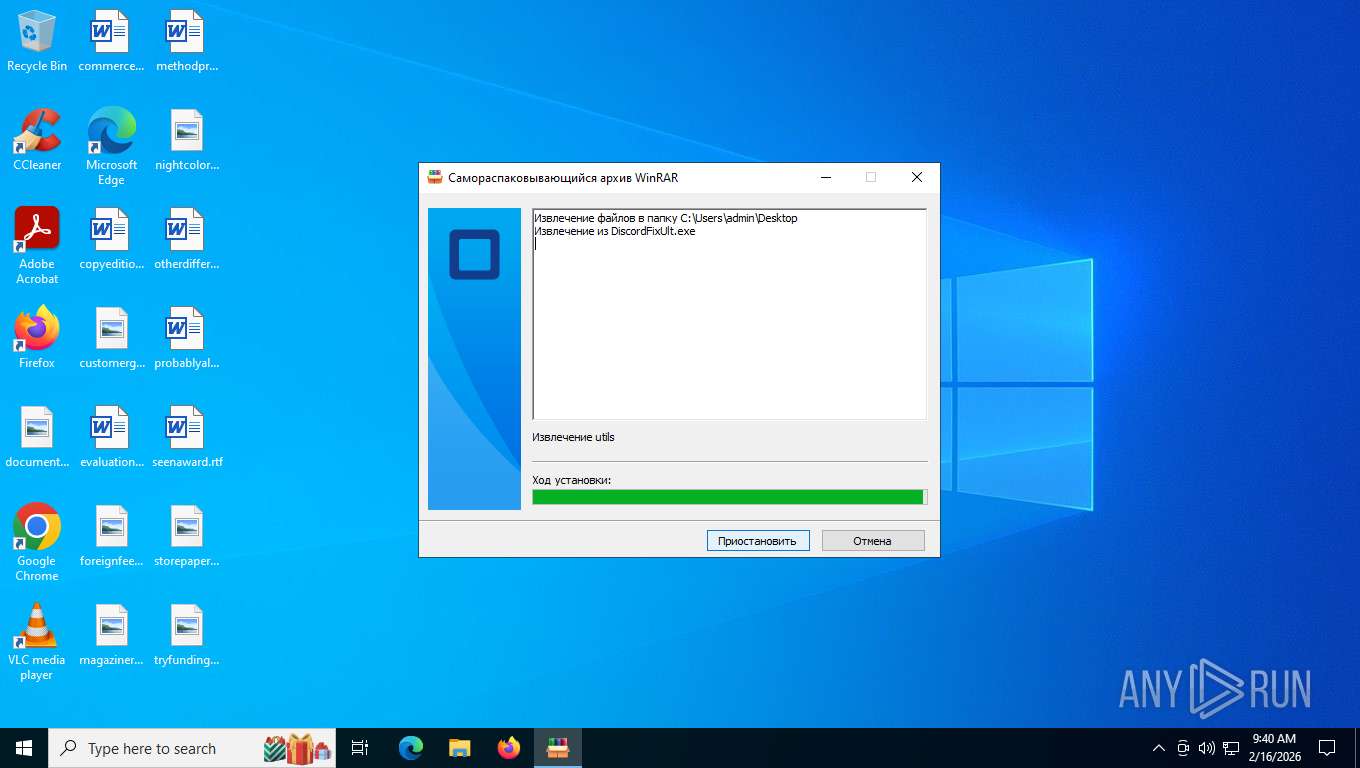
Task: Select the VLC media player shortcut
Action: click(x=37, y=641)
